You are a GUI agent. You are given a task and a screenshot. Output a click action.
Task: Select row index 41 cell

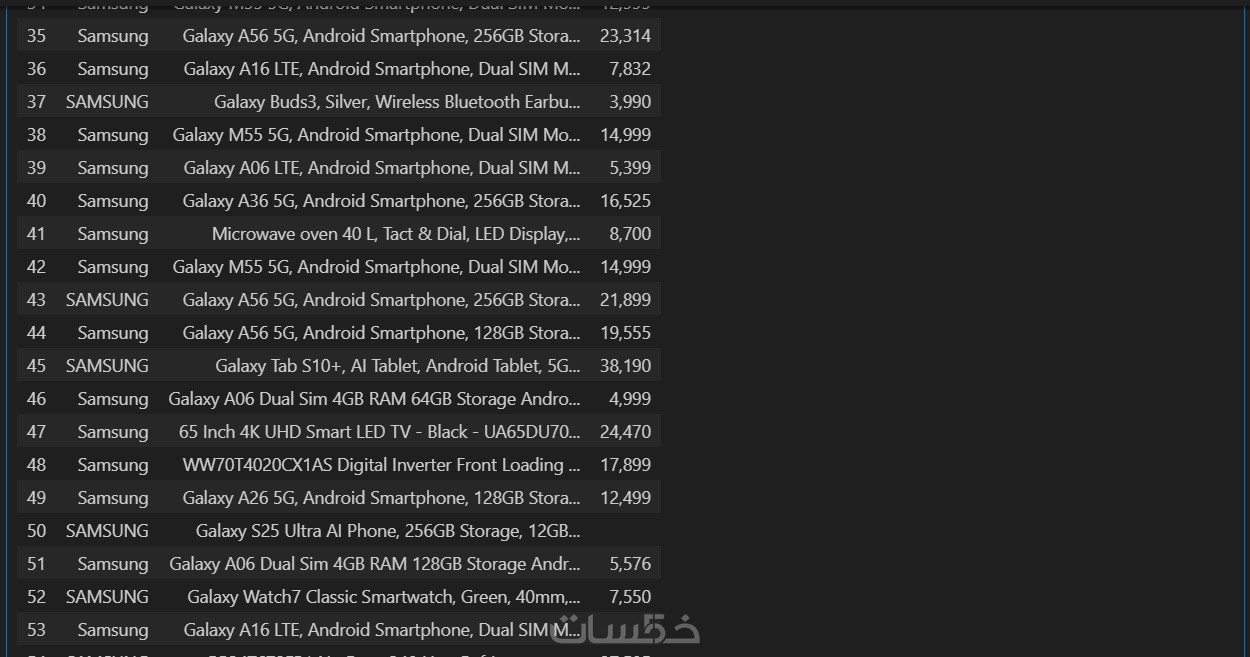click(x=36, y=234)
